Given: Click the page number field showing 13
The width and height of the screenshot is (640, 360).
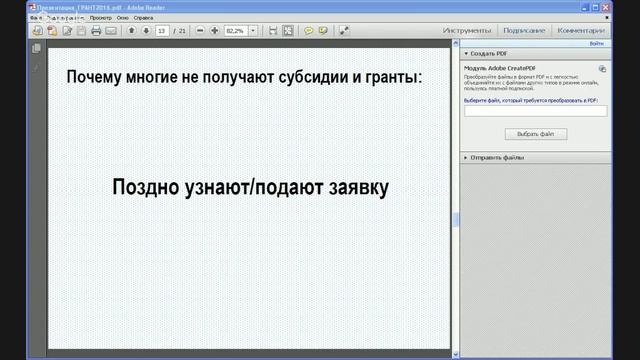Looking at the screenshot, I should click(162, 31).
